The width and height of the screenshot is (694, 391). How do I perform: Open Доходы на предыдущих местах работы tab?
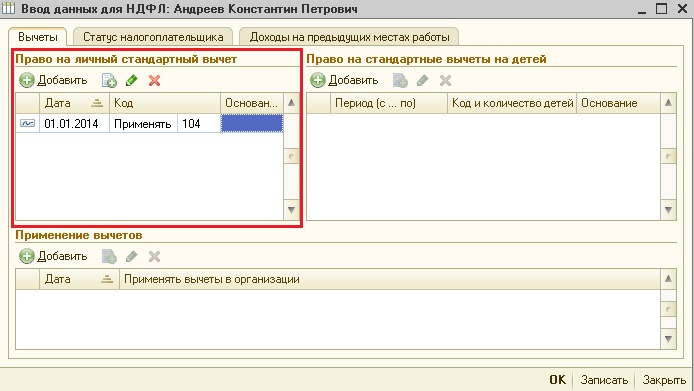pyautogui.click(x=349, y=37)
